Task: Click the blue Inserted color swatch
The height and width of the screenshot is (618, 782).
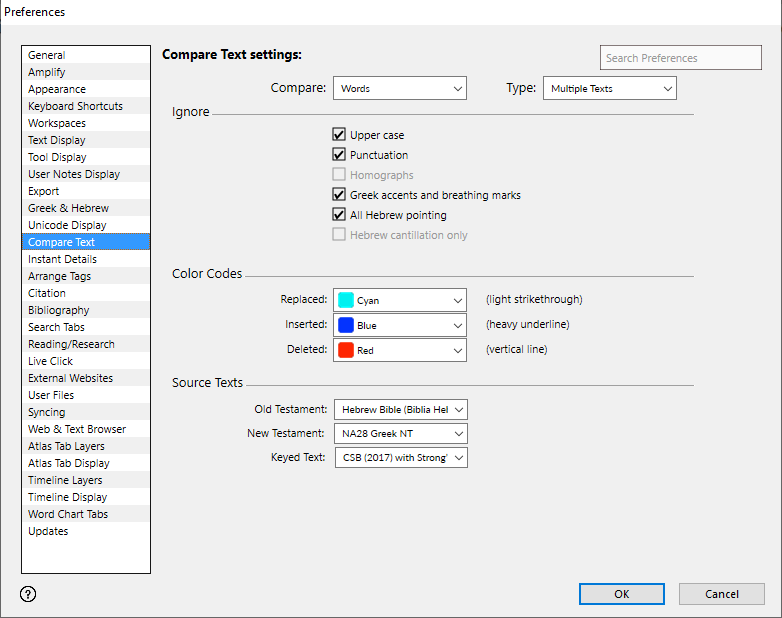Action: pyautogui.click(x=346, y=325)
